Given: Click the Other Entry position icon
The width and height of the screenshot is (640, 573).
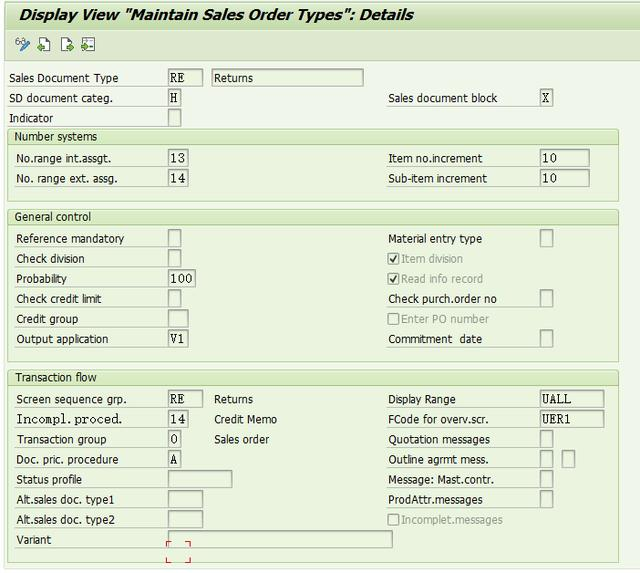Looking at the screenshot, I should point(88,44).
